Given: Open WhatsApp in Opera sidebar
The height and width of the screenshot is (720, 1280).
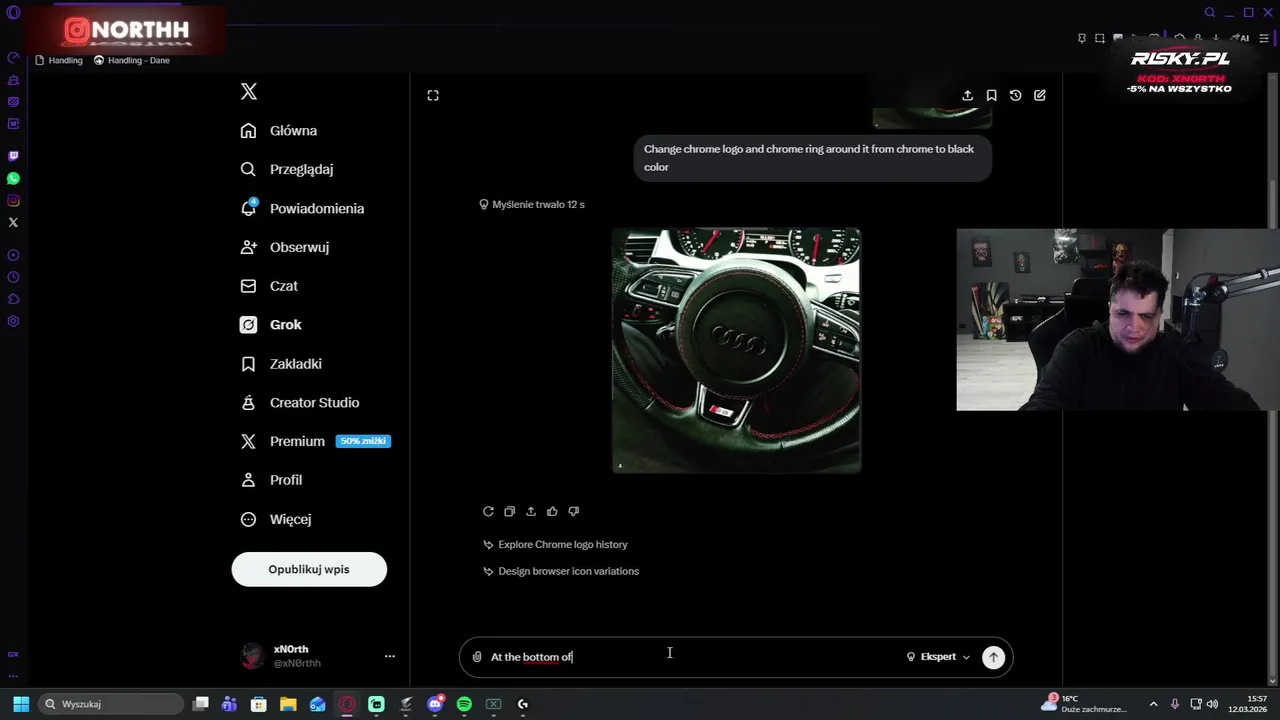Looking at the screenshot, I should pos(13,178).
